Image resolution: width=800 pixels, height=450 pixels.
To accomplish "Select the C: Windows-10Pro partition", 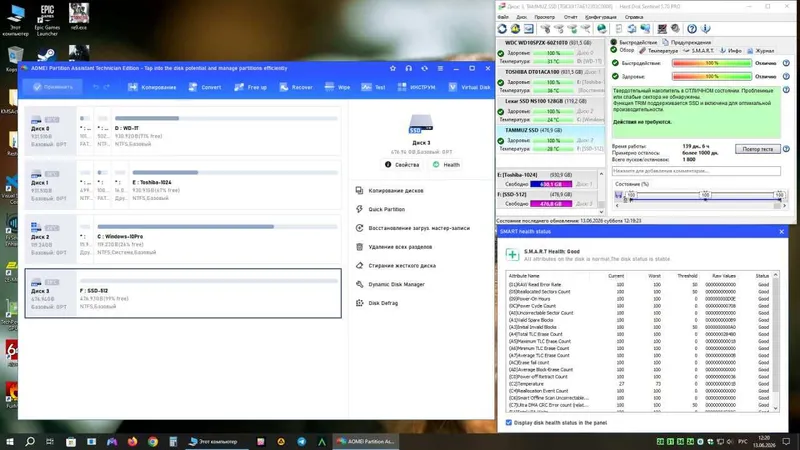I will [x=217, y=239].
